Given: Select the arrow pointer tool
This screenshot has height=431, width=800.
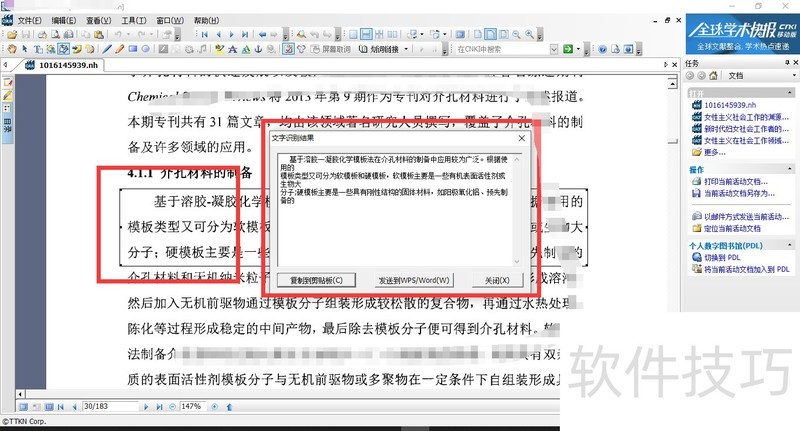Looking at the screenshot, I should coord(24,49).
